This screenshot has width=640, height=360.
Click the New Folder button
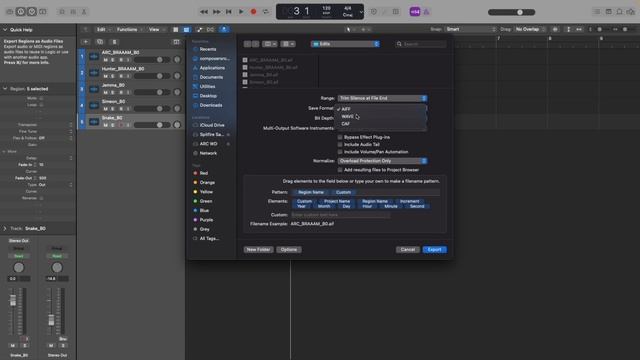[258, 249]
